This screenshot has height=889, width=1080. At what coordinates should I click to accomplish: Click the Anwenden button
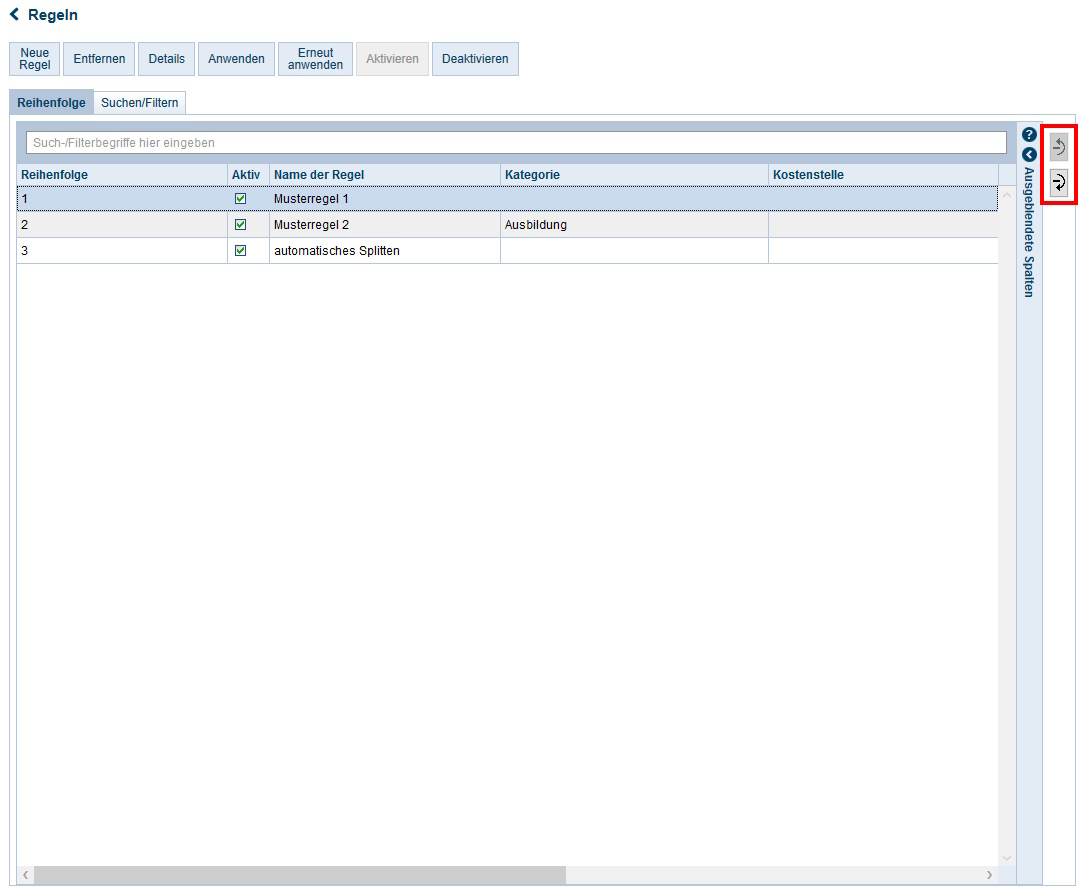236,59
